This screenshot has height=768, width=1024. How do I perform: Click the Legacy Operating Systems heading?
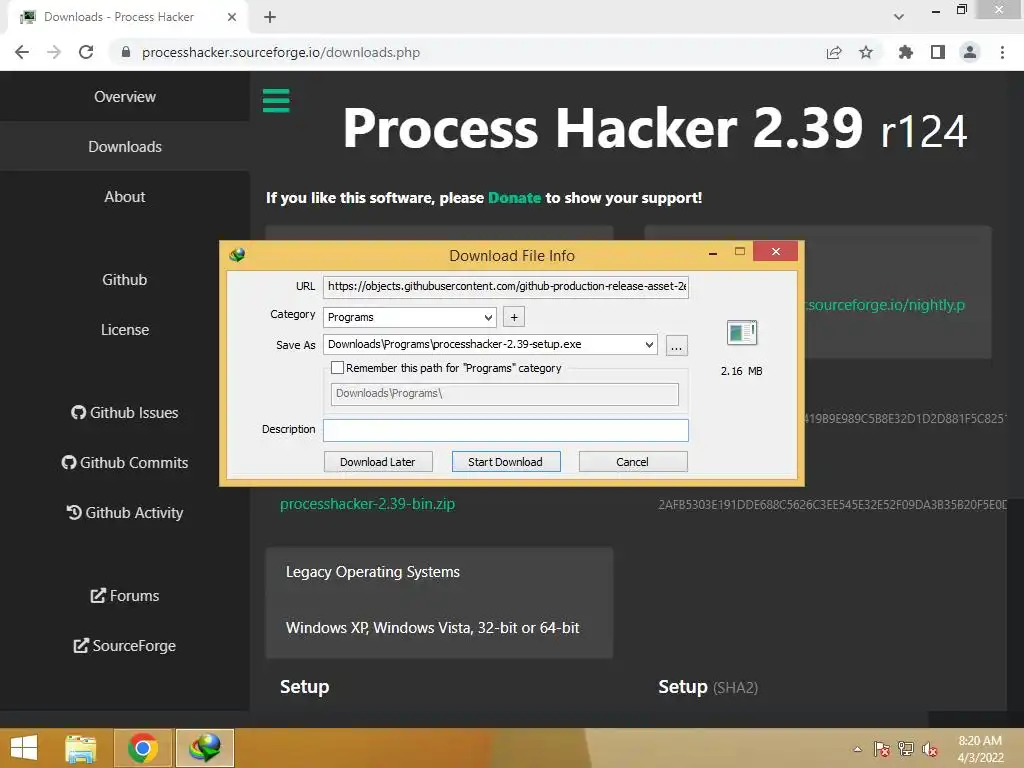(x=373, y=572)
